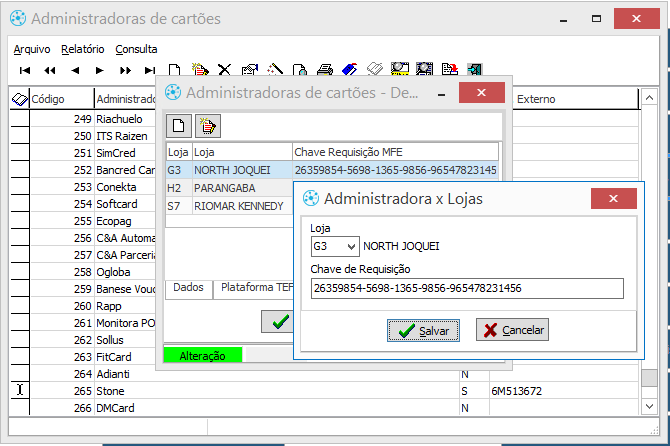Click new record page icon in main toolbar

pyautogui.click(x=174, y=70)
